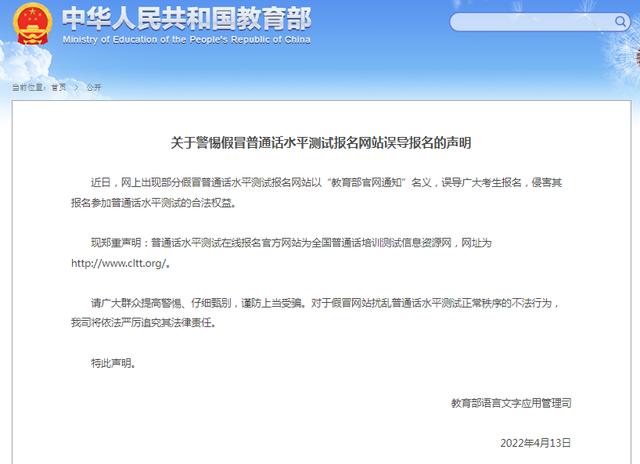The width and height of the screenshot is (640, 464).
Task: Click the paragraph starting 近日，网上出现
Action: point(317,193)
